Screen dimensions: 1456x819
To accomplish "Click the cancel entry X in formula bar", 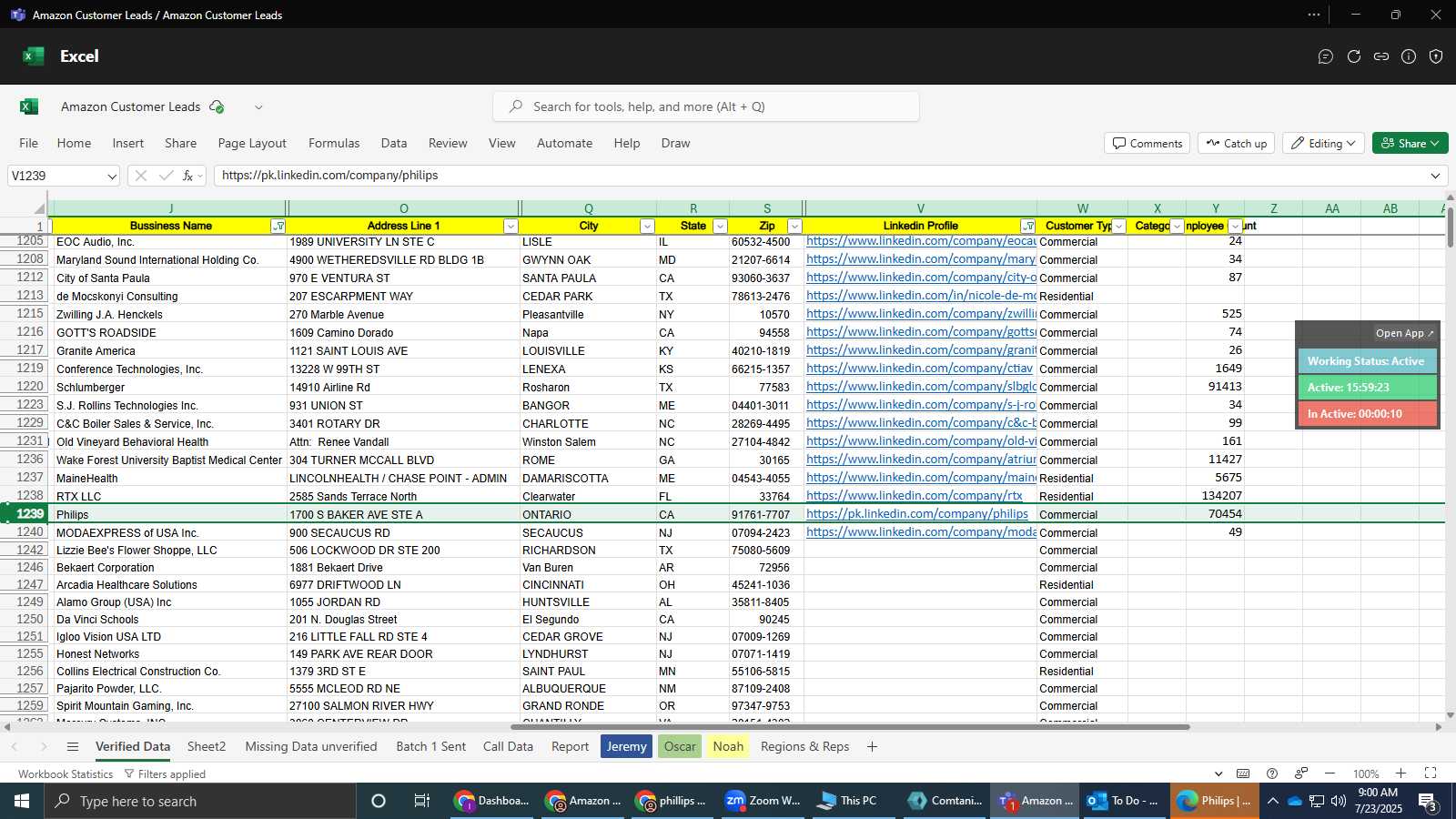I will click(140, 176).
